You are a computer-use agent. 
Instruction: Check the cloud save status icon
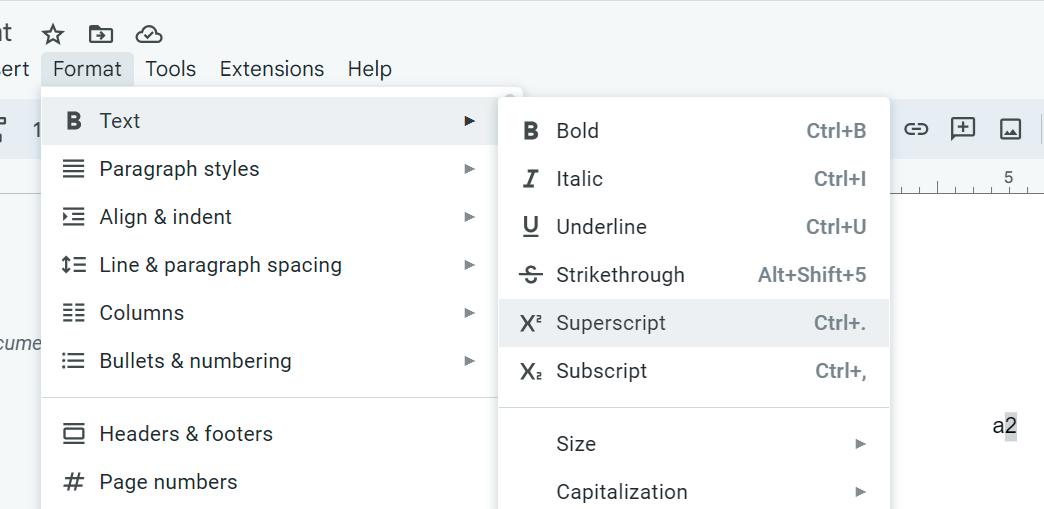[149, 34]
